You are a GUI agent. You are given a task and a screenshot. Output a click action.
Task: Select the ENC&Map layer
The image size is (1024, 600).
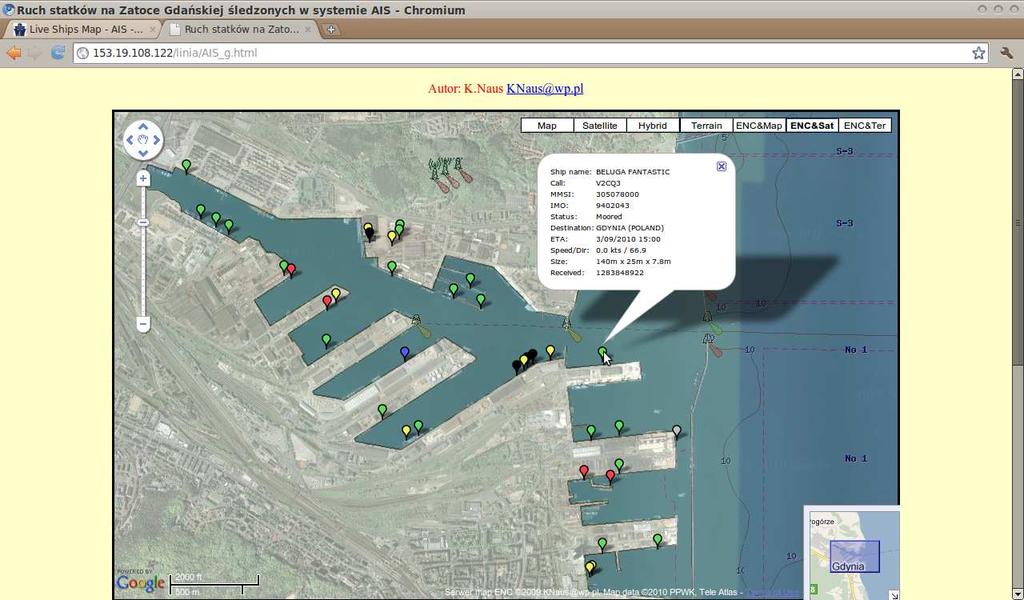pos(759,125)
